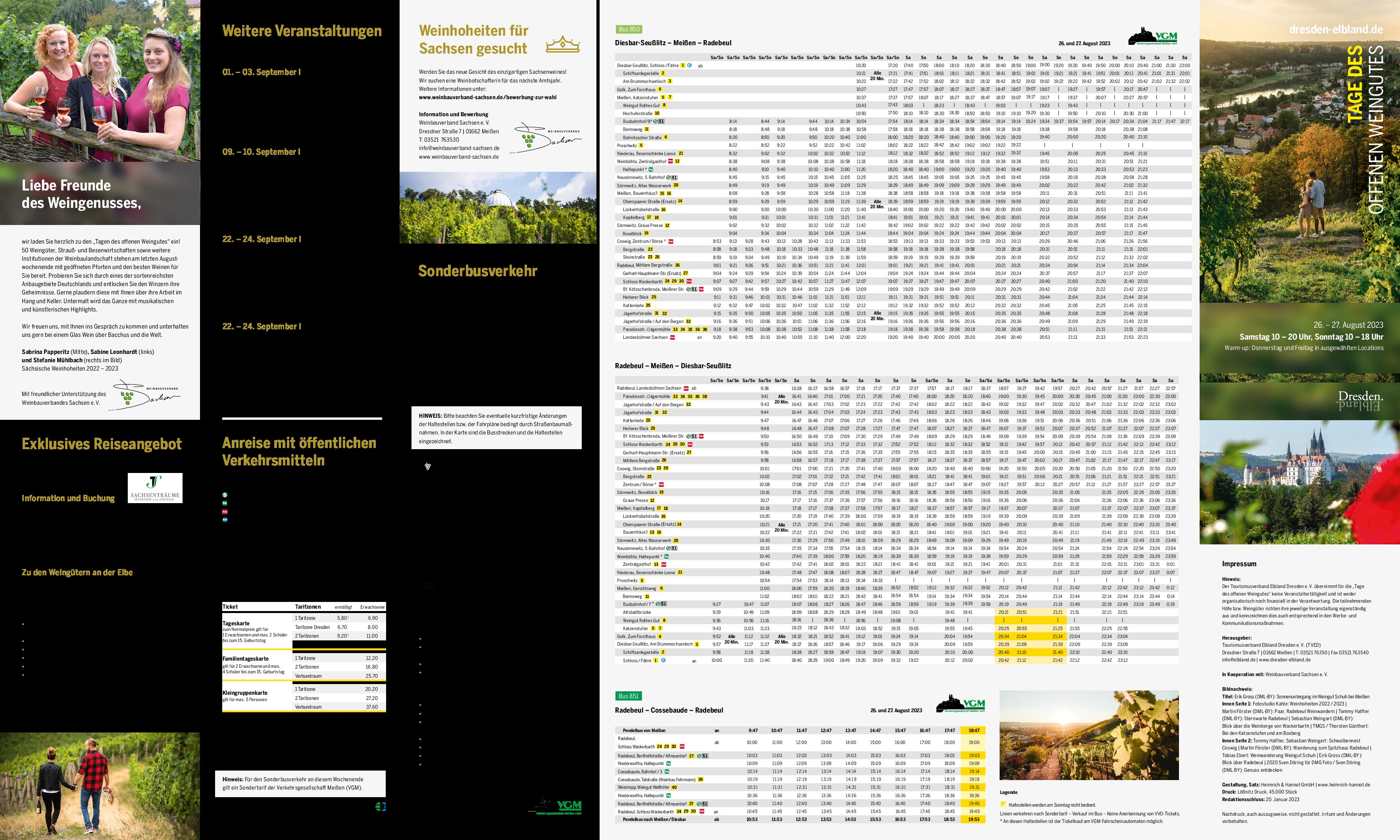Viewport: 1400px width, 840px height.
Task: Open the couple walking with wine bottle photo
Action: pos(100,786)
